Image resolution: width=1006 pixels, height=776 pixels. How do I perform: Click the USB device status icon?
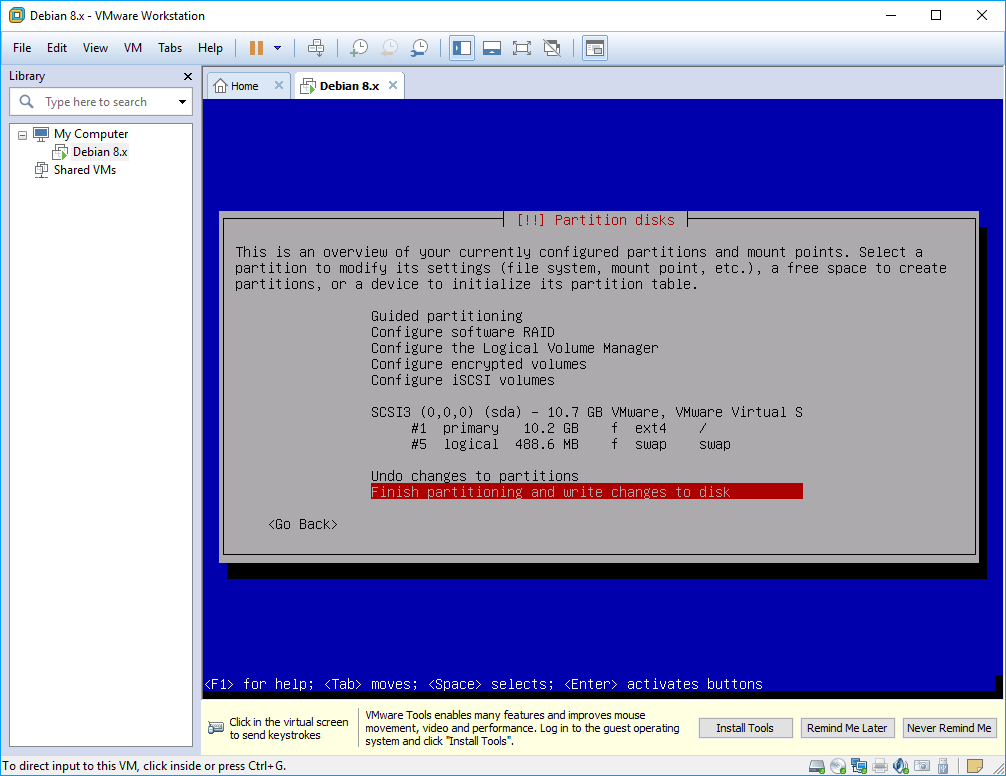click(942, 766)
